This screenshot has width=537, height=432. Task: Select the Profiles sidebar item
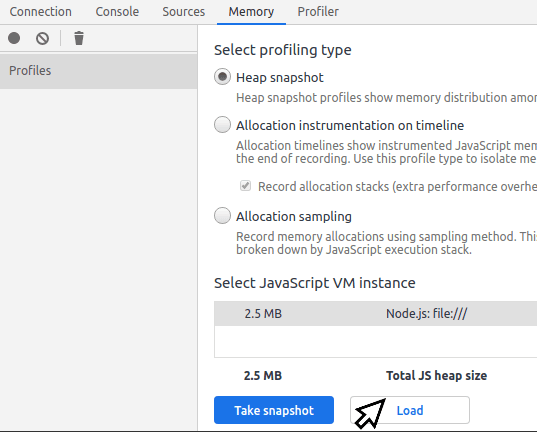(x=99, y=71)
